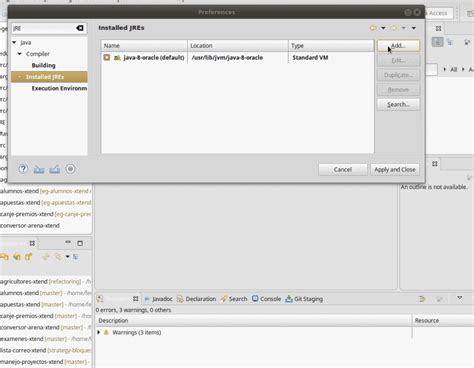This screenshot has height=368, width=474.
Task: Open the Search... JRE button
Action: coord(398,104)
